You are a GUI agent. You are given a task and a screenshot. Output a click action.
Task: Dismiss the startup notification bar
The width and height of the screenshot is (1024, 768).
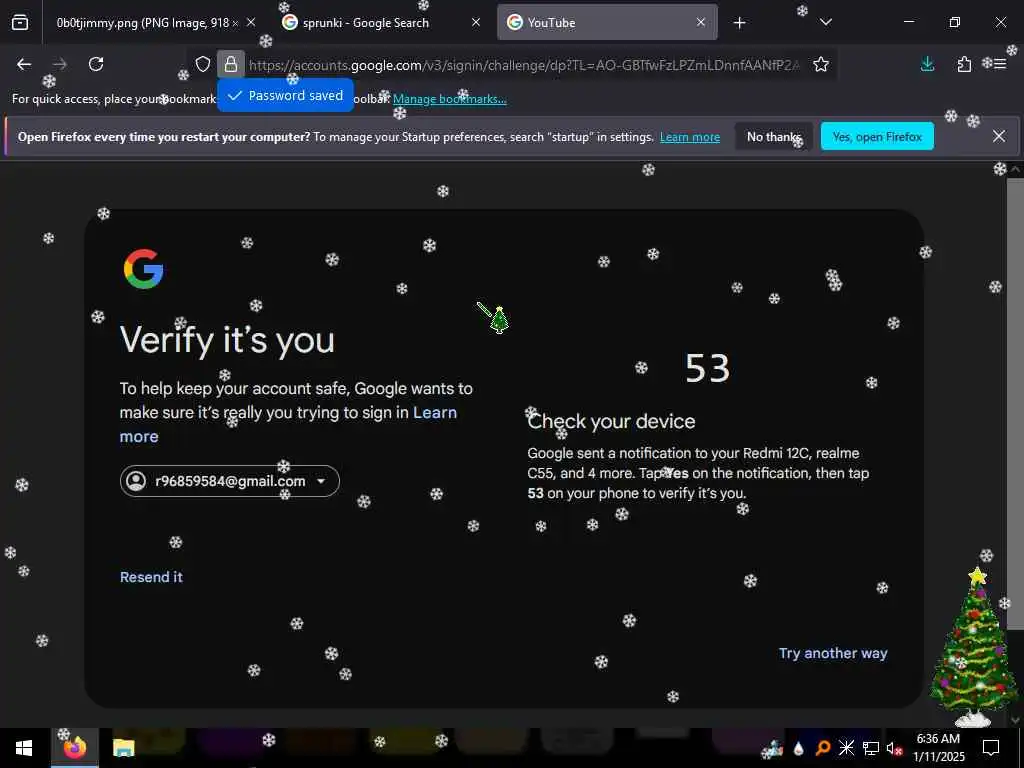[999, 136]
